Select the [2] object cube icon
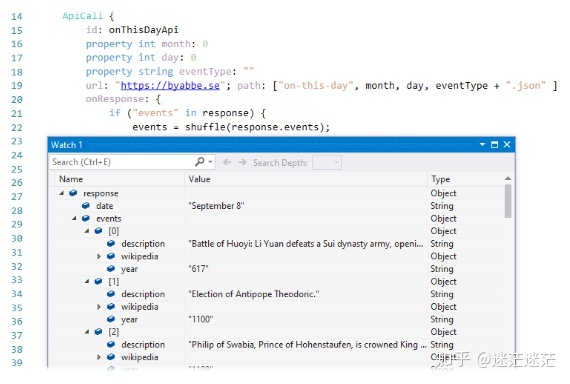This screenshot has height=384, width=570. pos(99,332)
